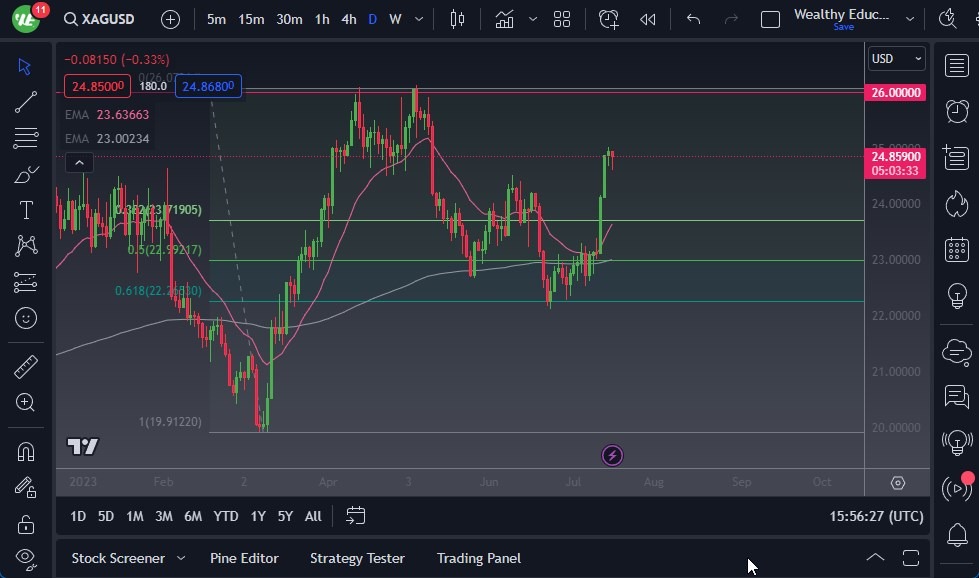Open the USD currency dropdown
Screen dimensions: 979x578
(897, 59)
